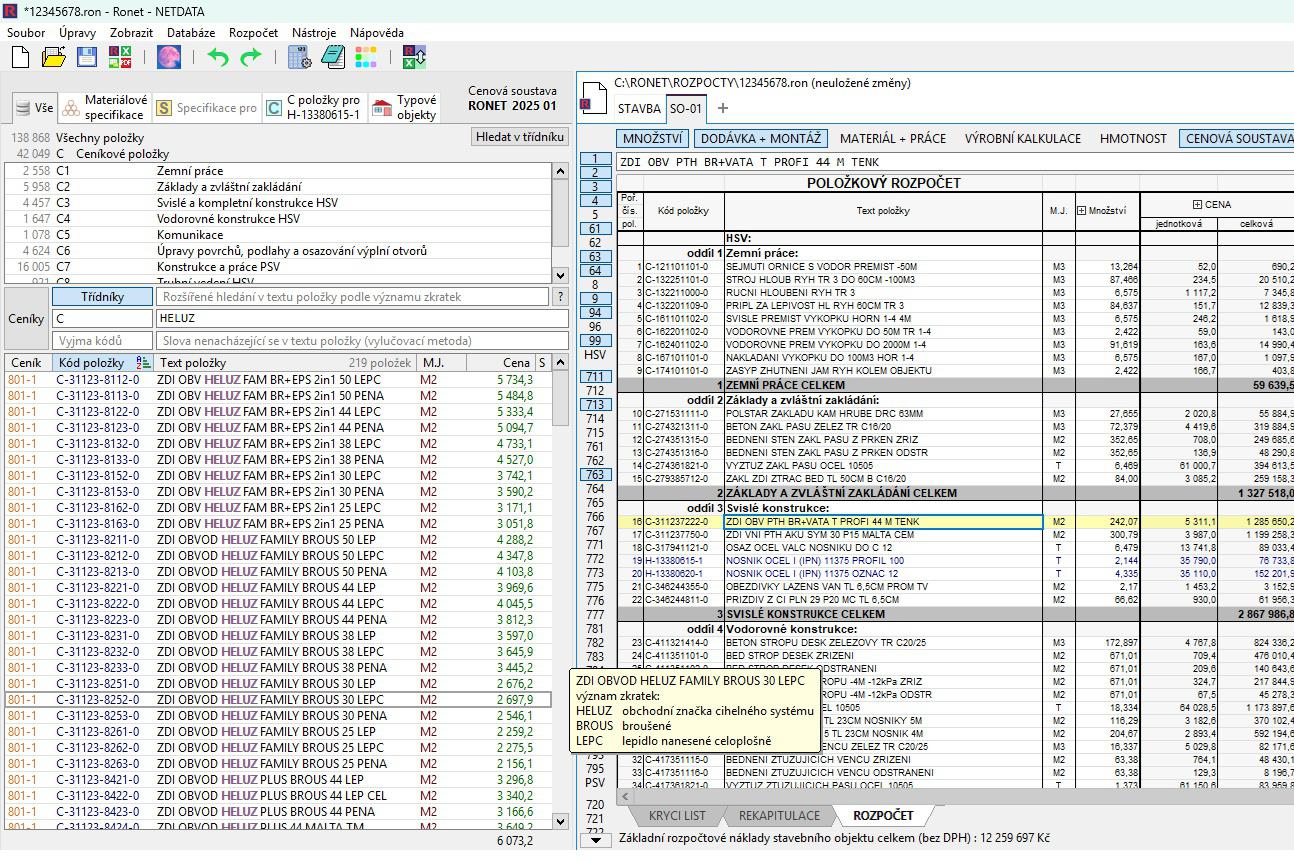Export to Excel/PDF using the RX PDF icon
Viewport: 1294px width, 862px height.
tap(120, 57)
